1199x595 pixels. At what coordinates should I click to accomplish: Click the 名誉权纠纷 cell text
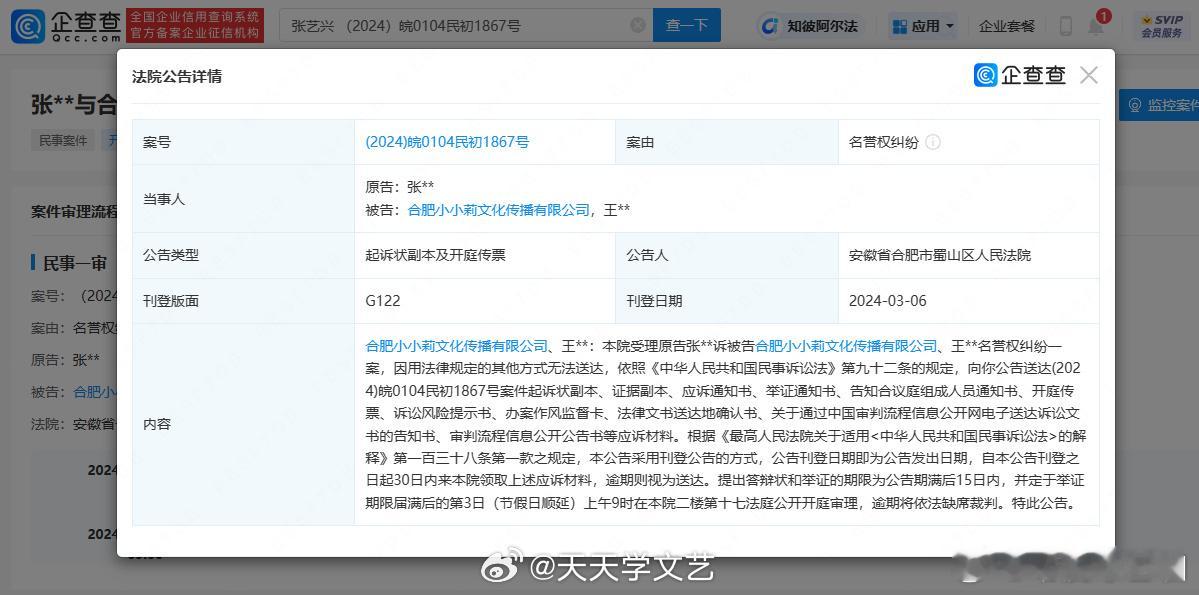point(883,142)
